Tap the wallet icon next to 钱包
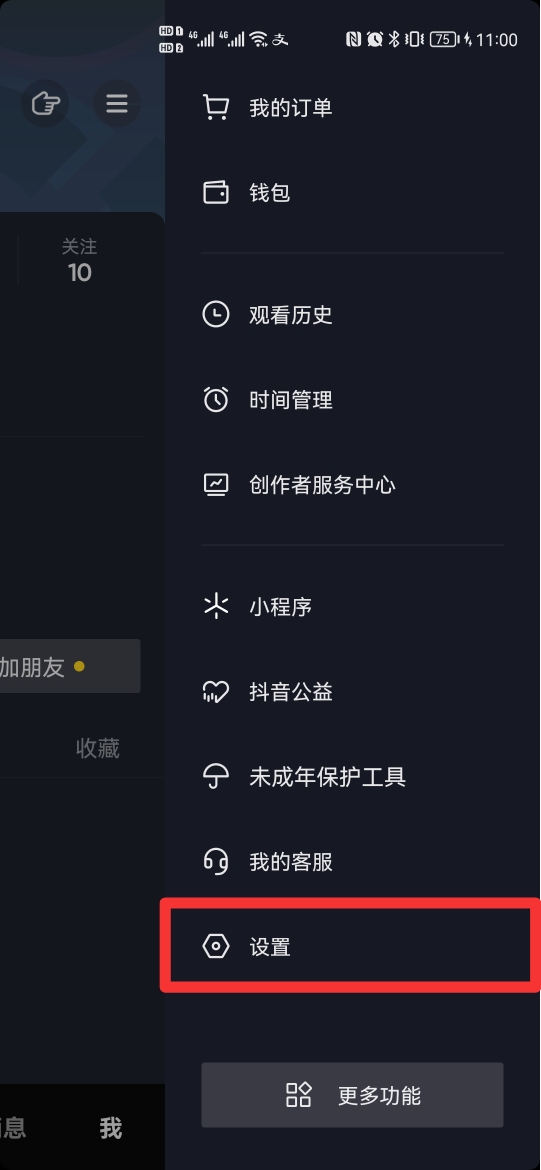This screenshot has width=541, height=1170. 216,193
